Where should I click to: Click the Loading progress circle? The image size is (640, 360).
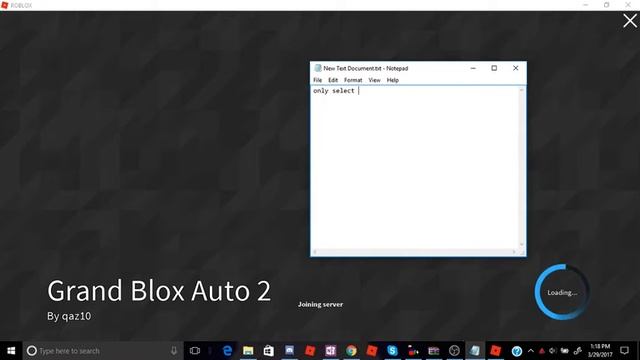click(562, 292)
